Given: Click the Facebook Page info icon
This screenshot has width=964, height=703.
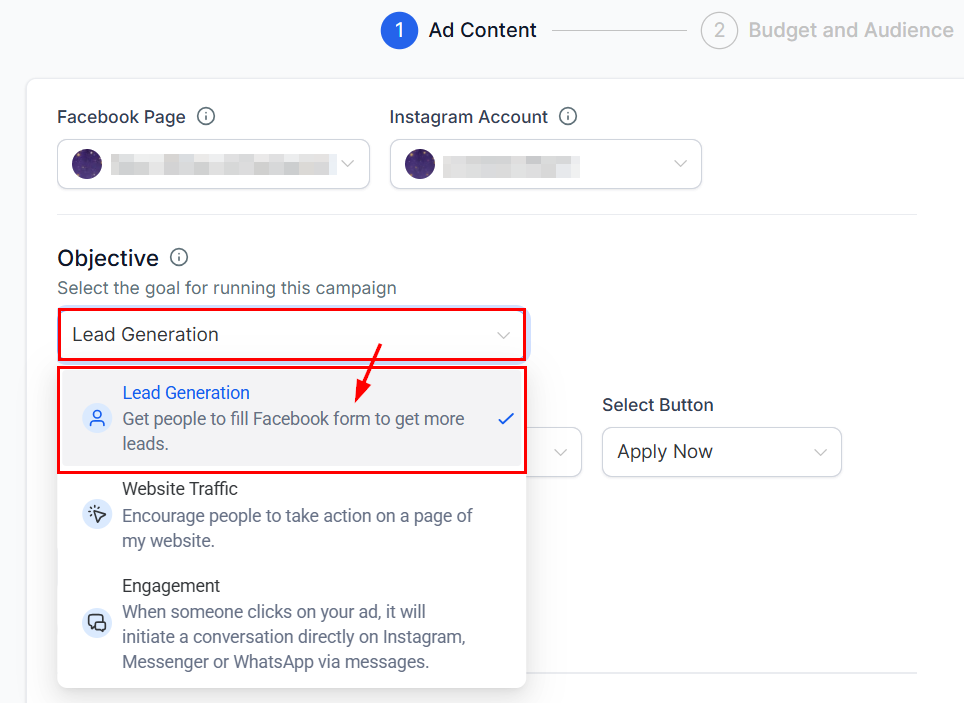Looking at the screenshot, I should tap(206, 116).
